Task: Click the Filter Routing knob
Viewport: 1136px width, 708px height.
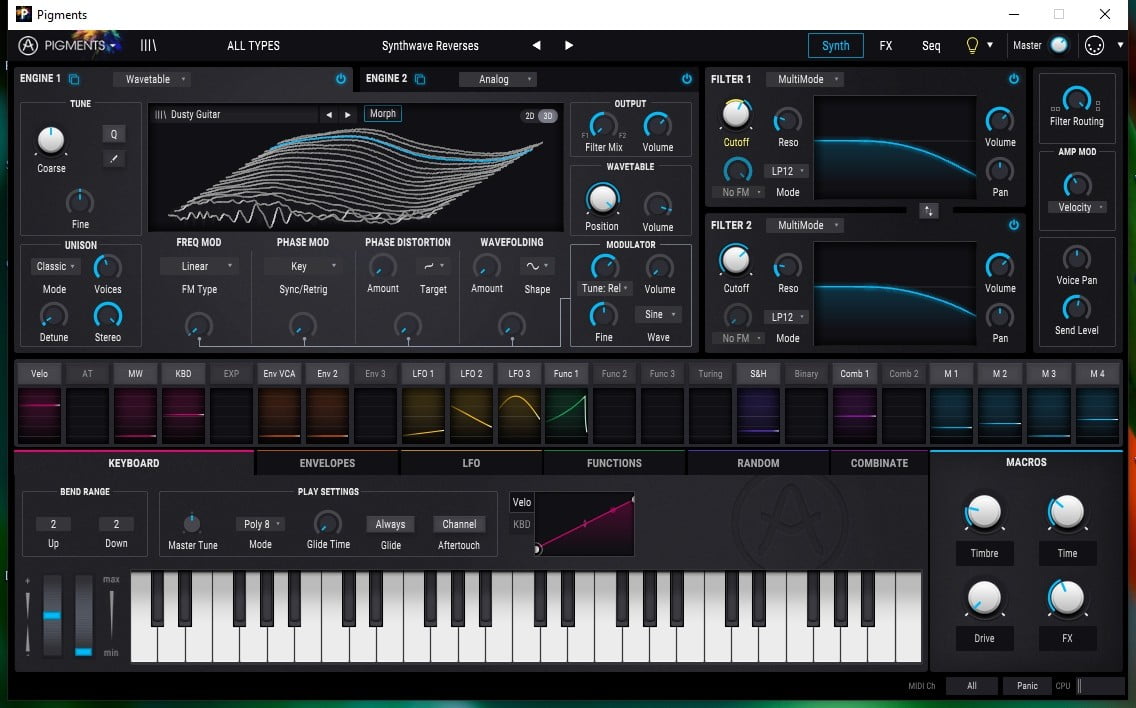Action: [1077, 99]
